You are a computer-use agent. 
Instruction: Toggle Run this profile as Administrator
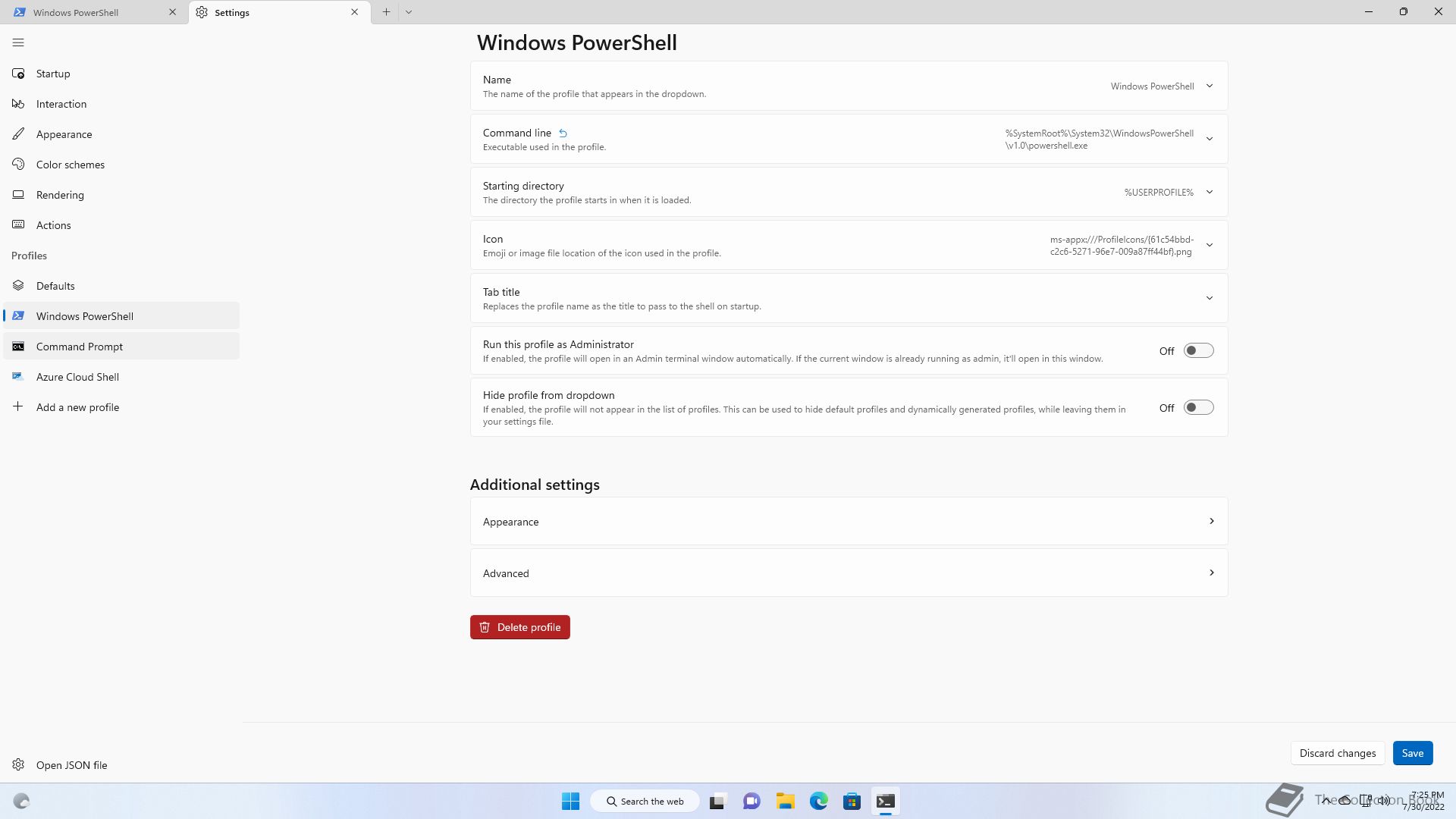tap(1198, 350)
